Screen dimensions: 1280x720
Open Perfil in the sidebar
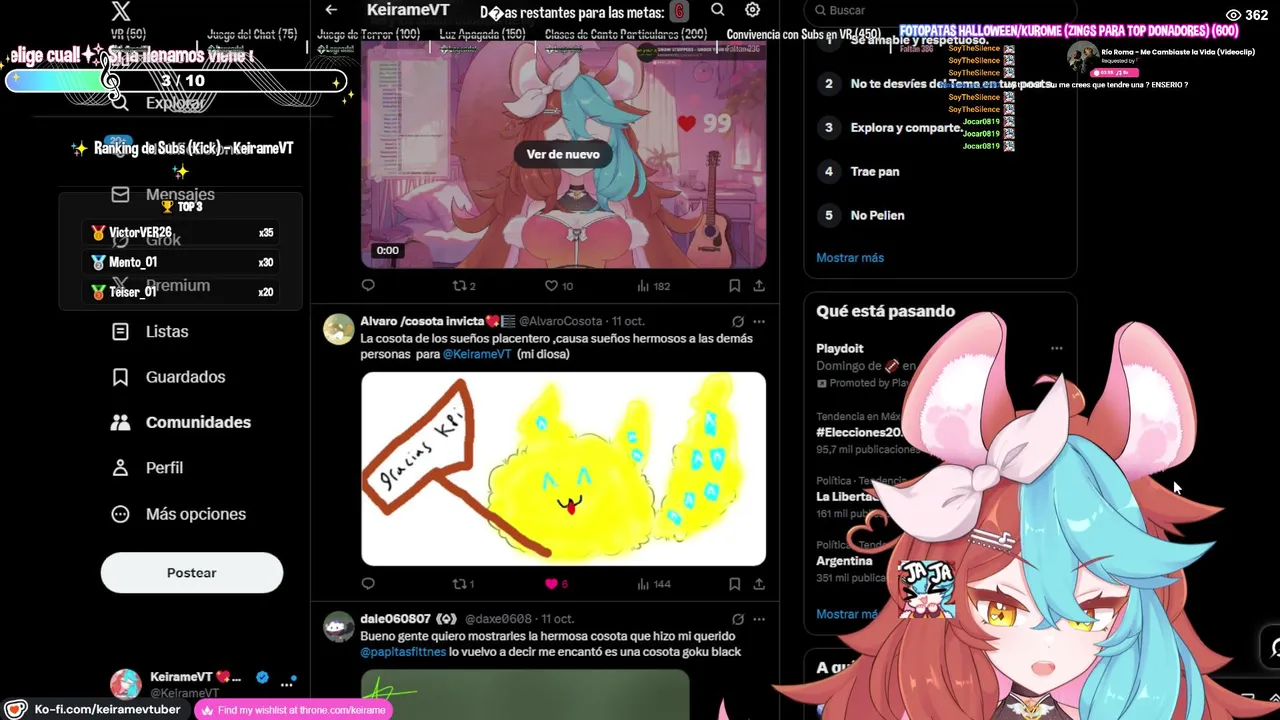pos(148,468)
